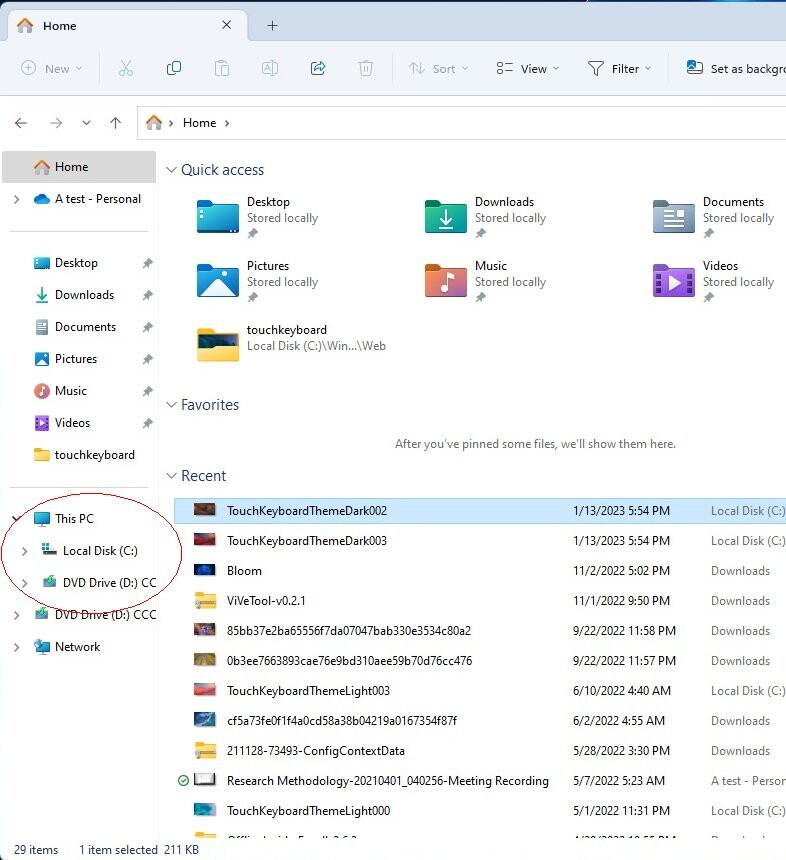786x860 pixels.
Task: Click the Cut scissors icon in toolbar
Action: point(125,68)
